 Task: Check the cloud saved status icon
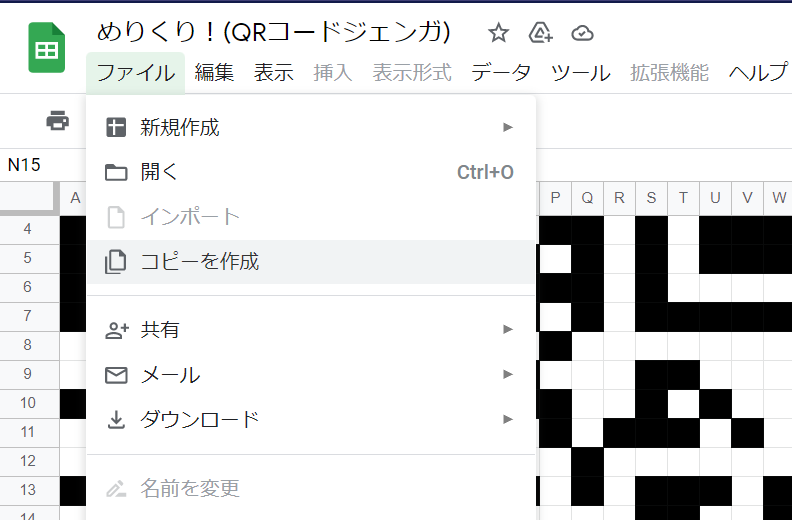[x=582, y=33]
